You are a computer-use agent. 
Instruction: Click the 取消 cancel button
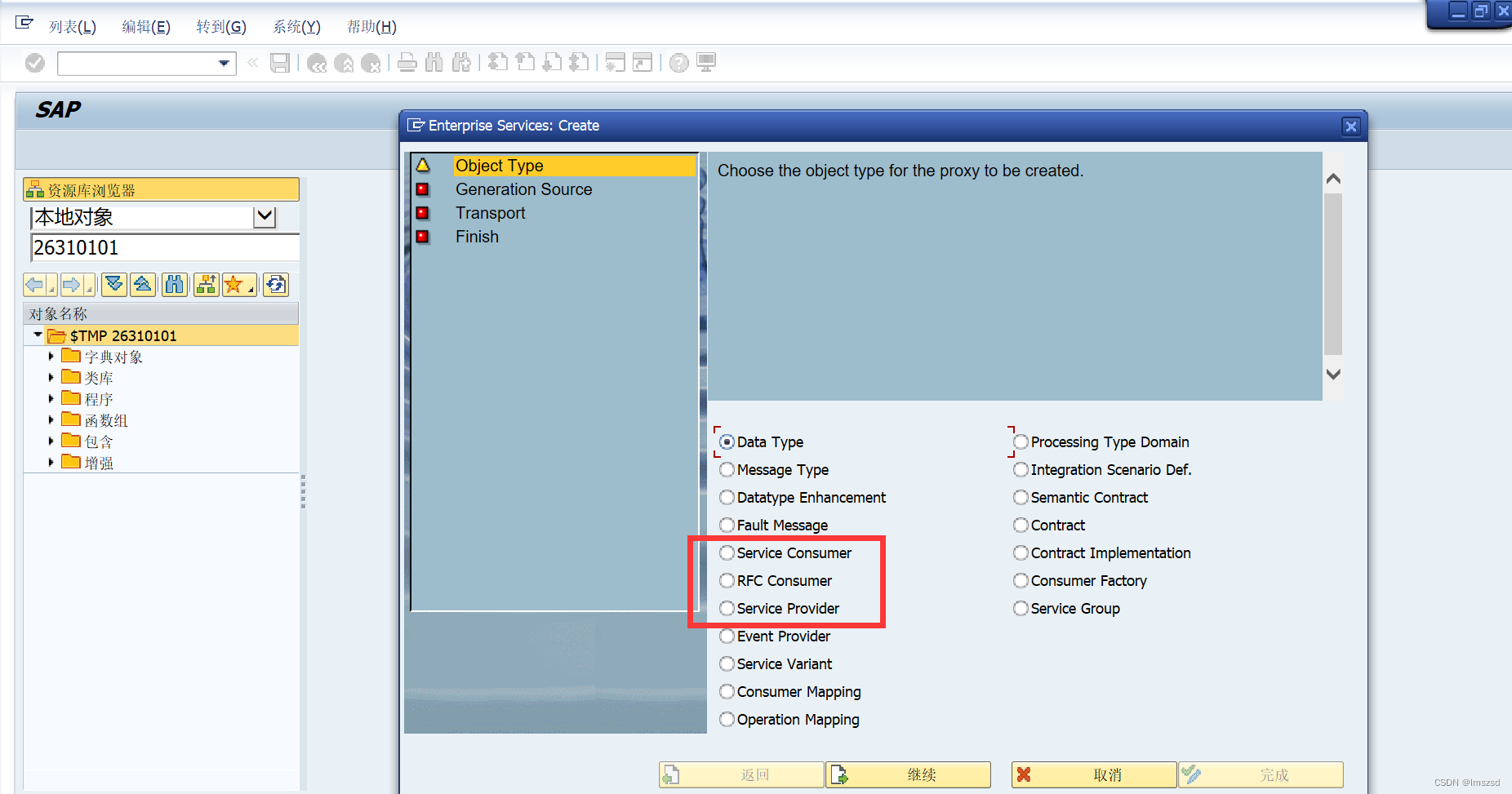pyautogui.click(x=1094, y=774)
